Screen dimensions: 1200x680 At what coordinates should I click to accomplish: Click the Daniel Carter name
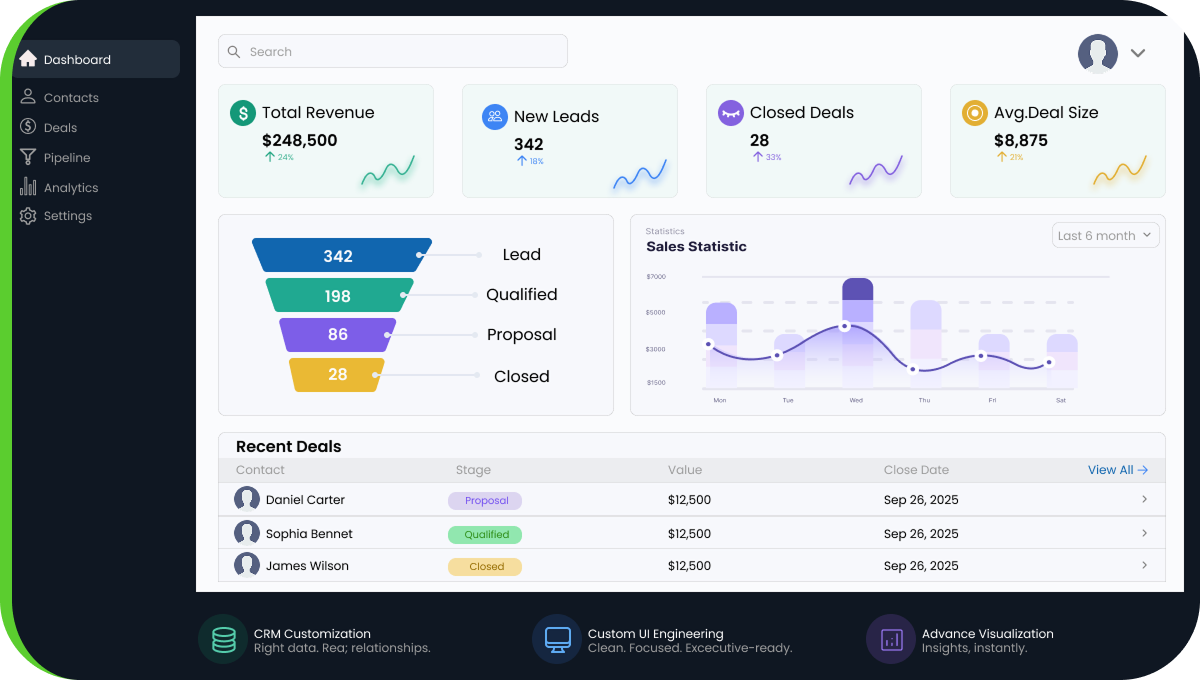305,500
